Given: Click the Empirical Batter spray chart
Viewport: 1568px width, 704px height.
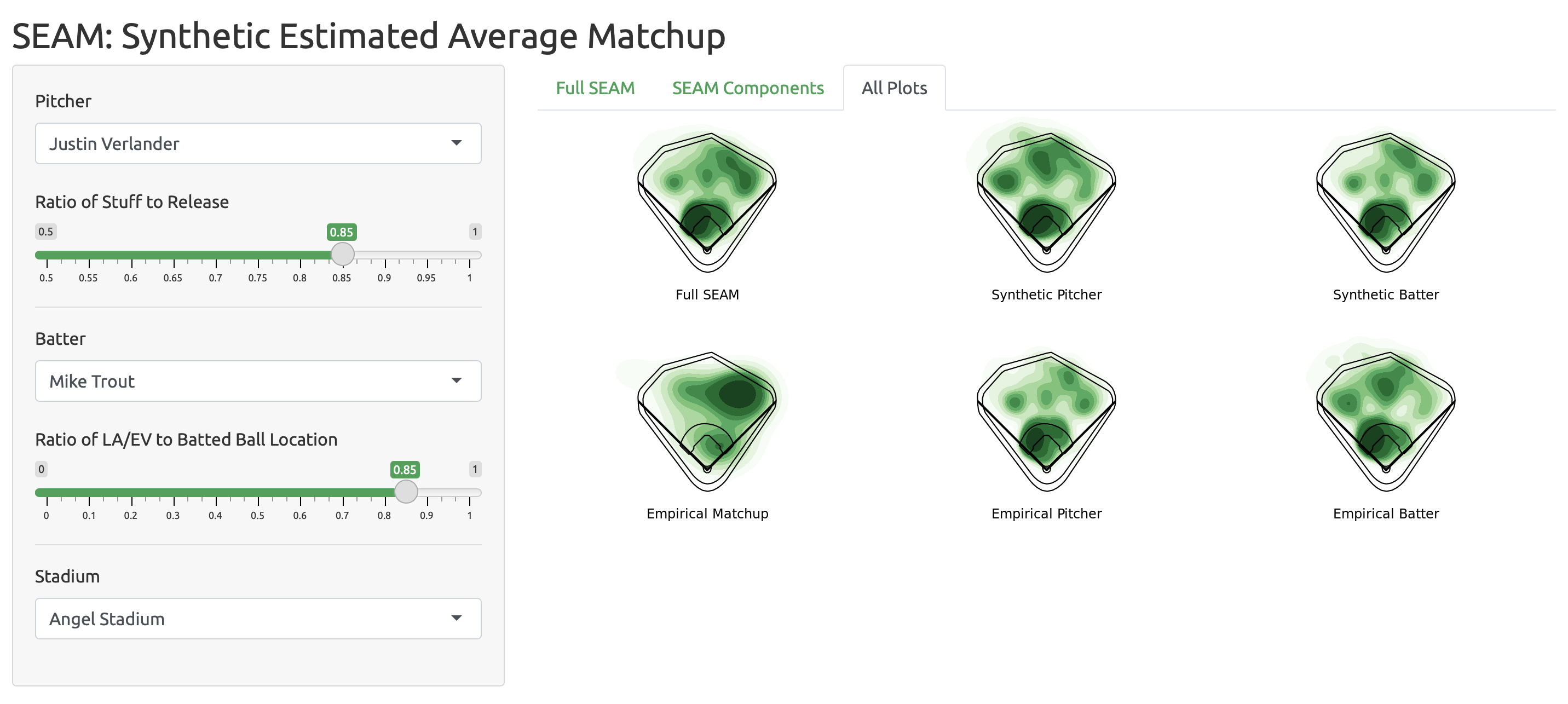Looking at the screenshot, I should [x=1385, y=420].
